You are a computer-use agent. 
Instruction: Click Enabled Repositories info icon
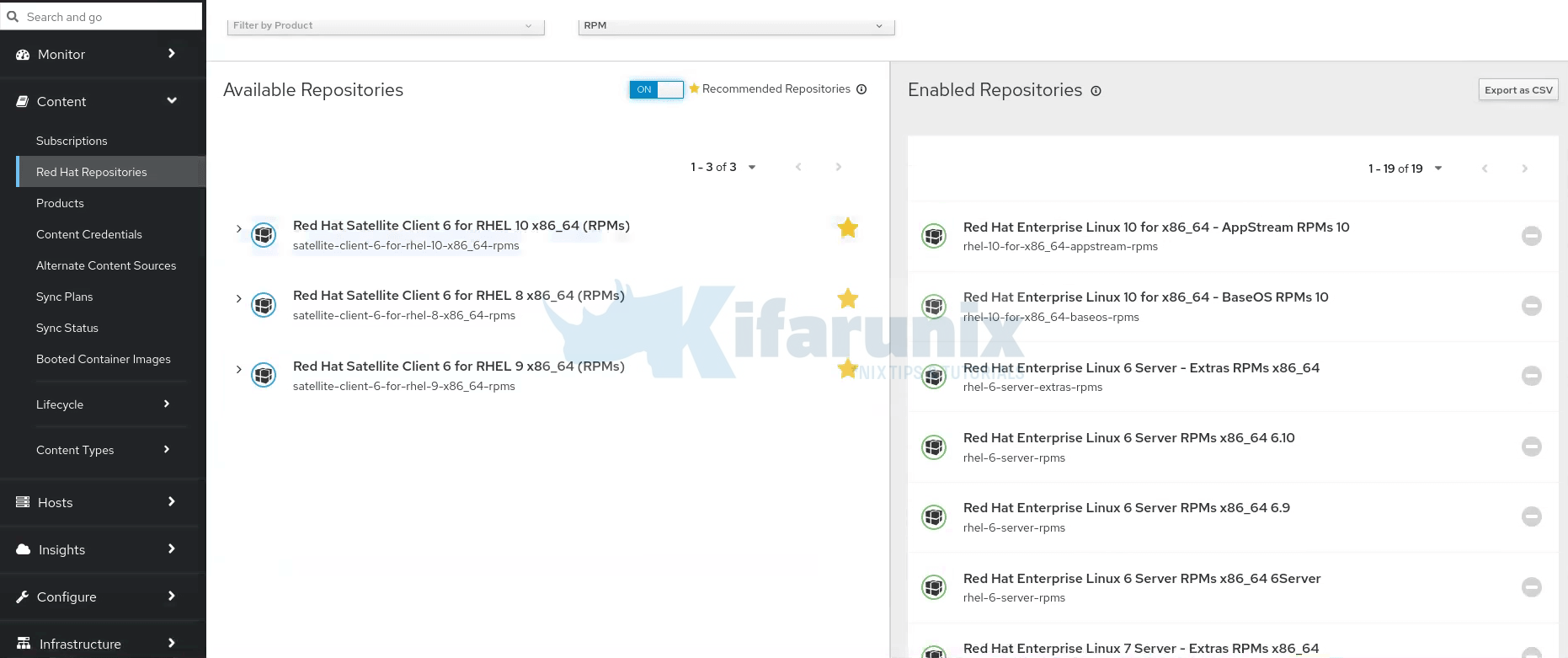click(1096, 91)
